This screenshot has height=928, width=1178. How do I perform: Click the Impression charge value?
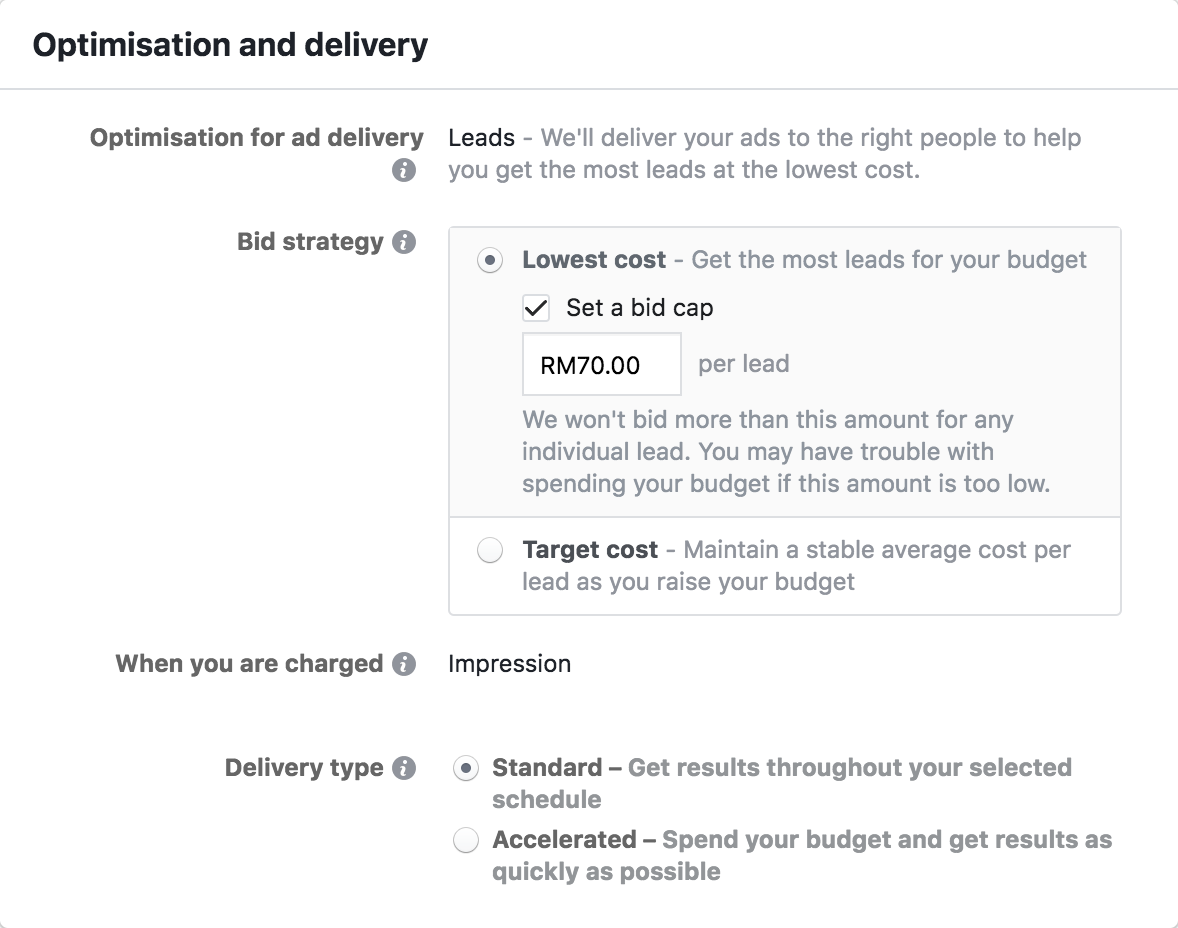coord(509,664)
